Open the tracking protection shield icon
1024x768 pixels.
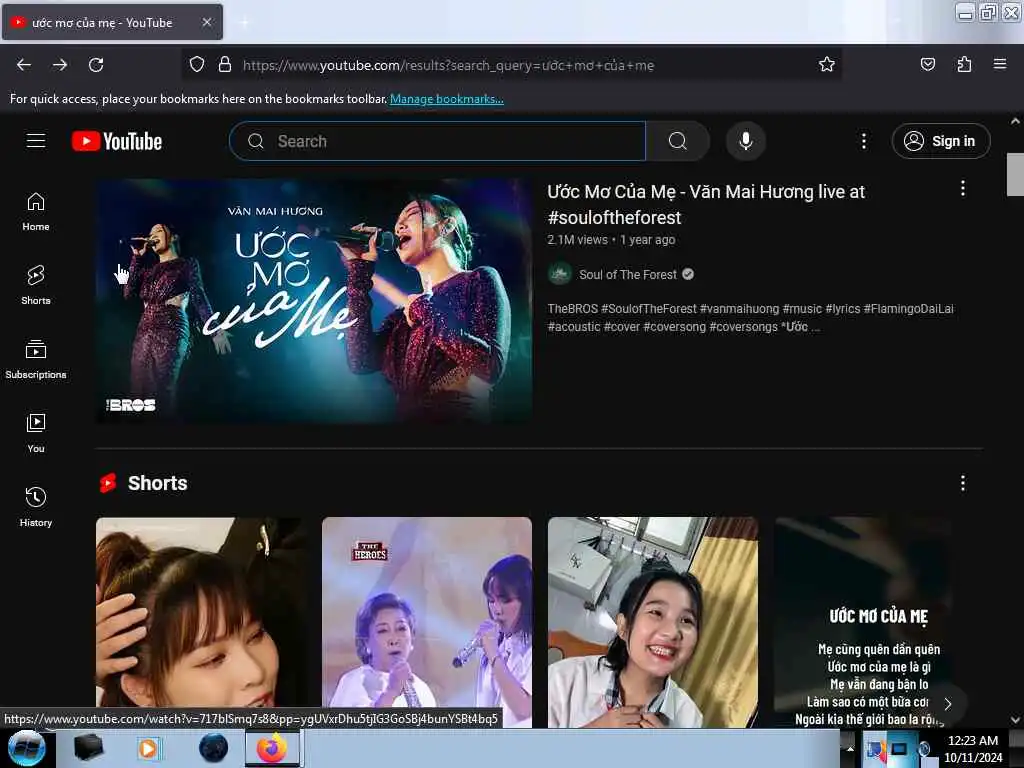(x=197, y=64)
